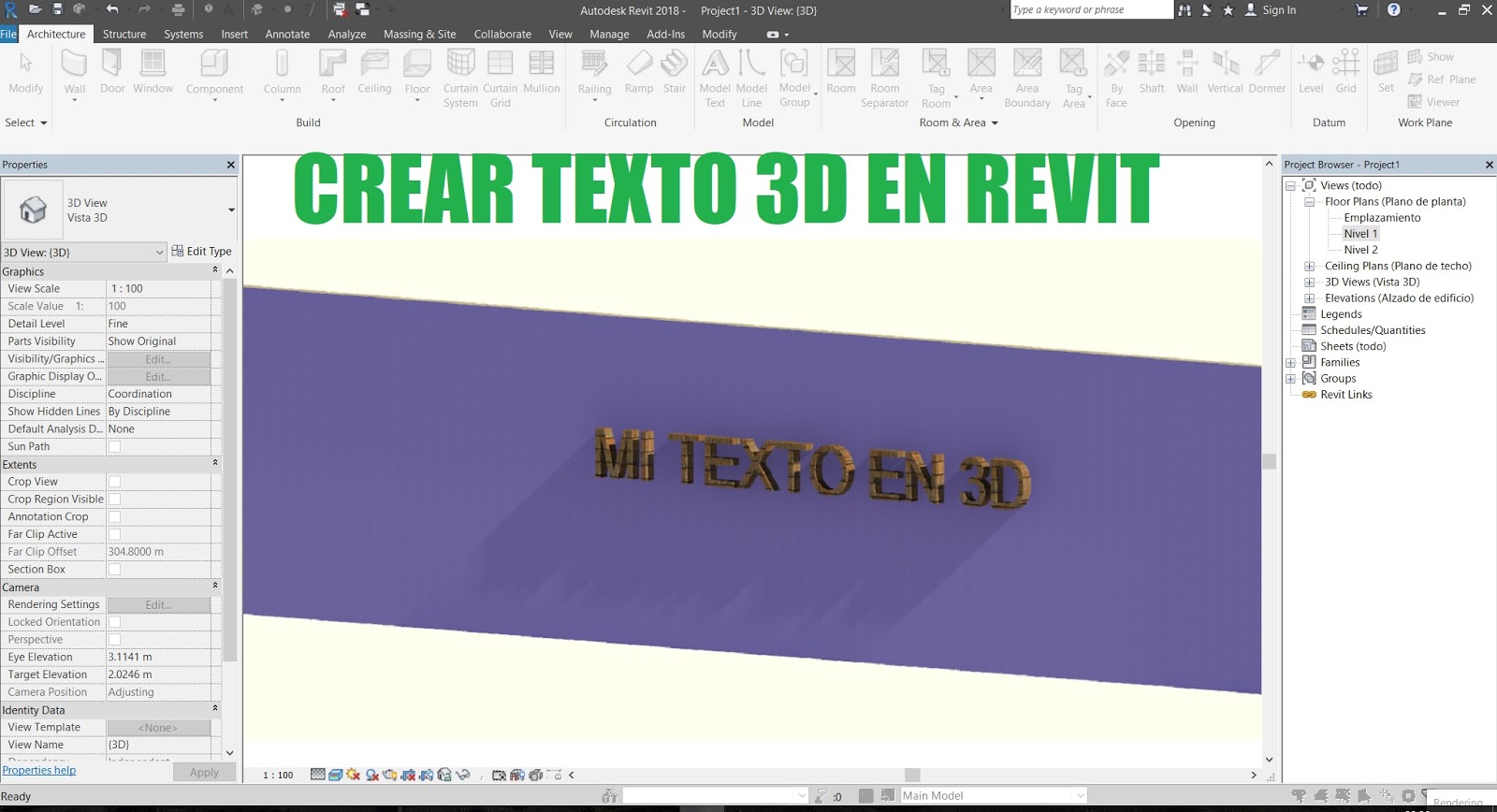Viewport: 1497px width, 812px height.
Task: Click the 3D view vertical scrollbar thumb
Action: tap(1270, 461)
